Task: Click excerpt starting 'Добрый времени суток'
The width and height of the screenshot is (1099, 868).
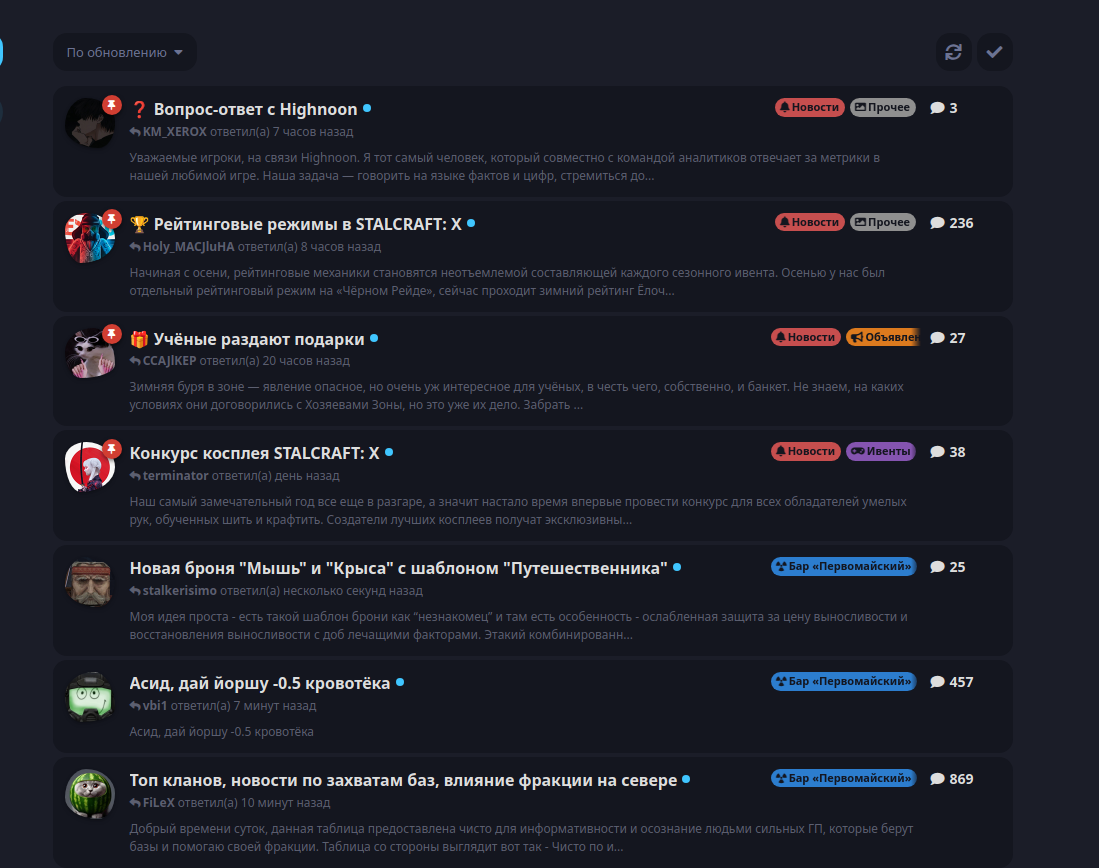Action: (x=521, y=838)
